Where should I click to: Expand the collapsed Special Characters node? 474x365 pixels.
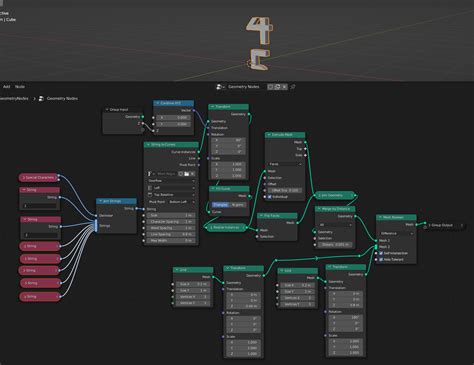click(24, 178)
